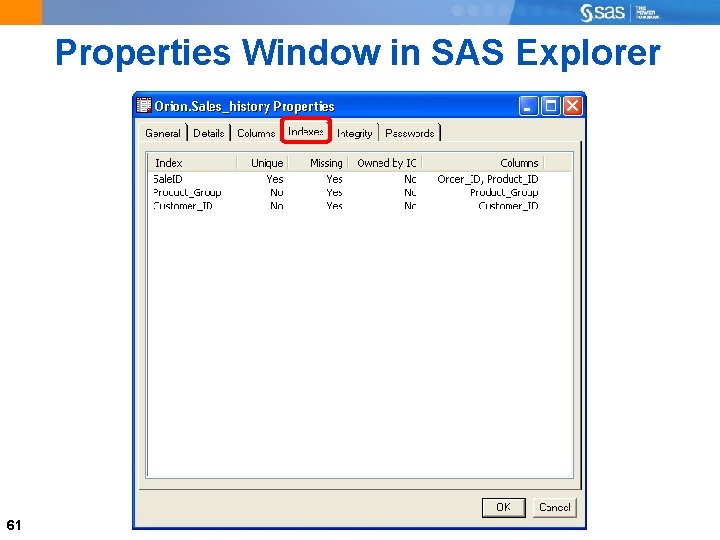This screenshot has width=720, height=540.
Task: Click the Owned by IC cell for SaleID
Action: [x=410, y=179]
